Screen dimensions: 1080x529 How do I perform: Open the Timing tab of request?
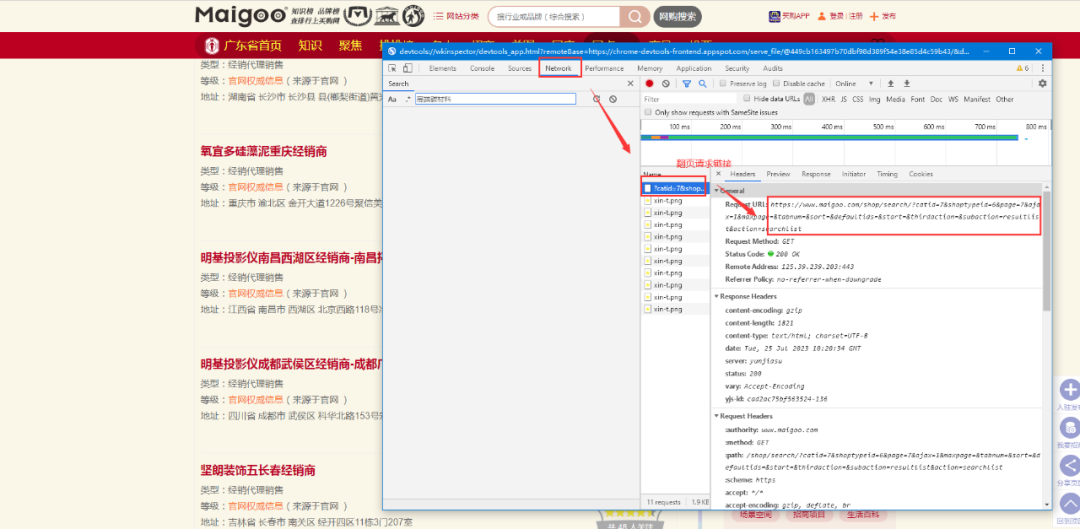[x=887, y=174]
